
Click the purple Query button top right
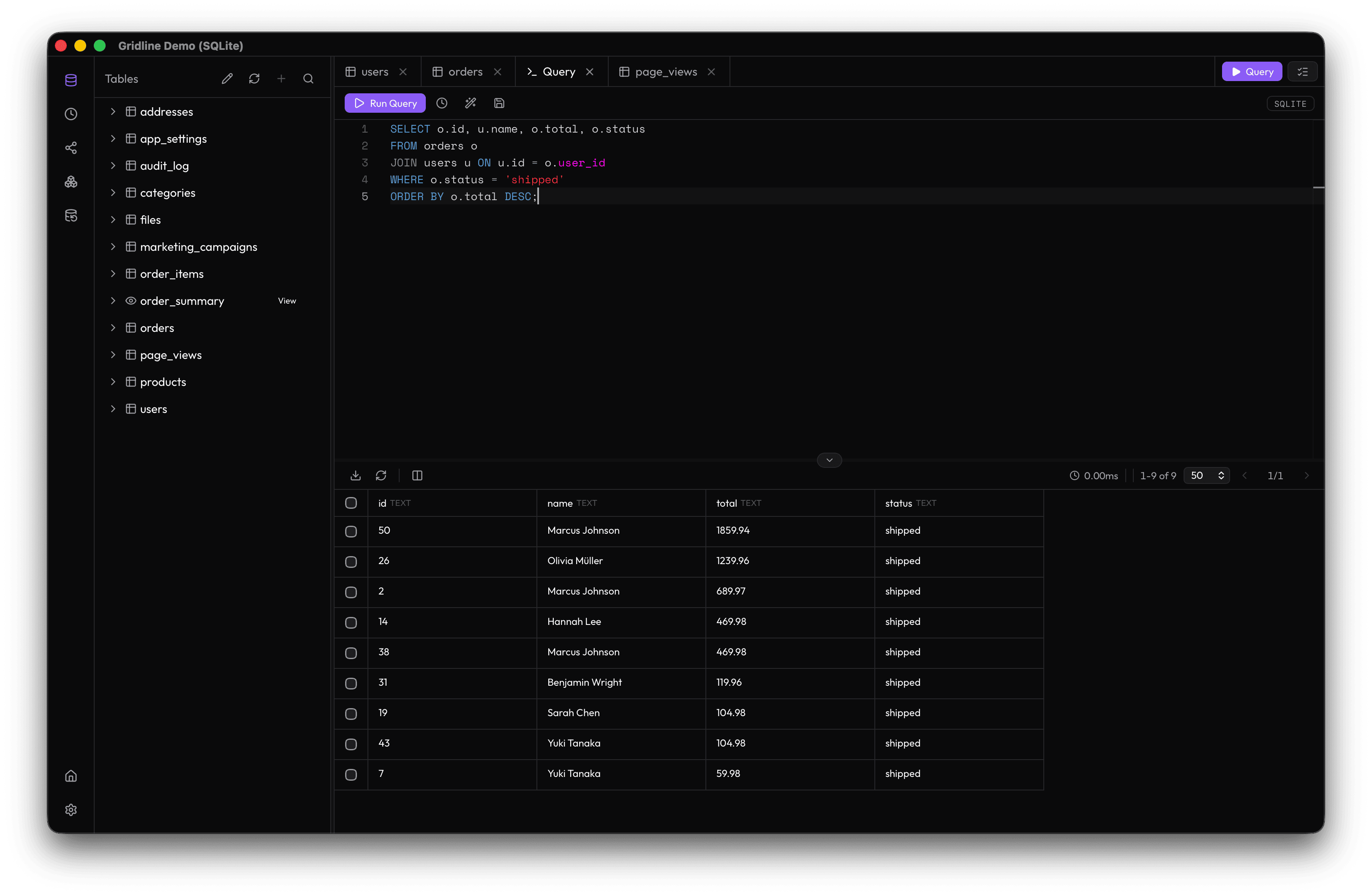[x=1252, y=72]
